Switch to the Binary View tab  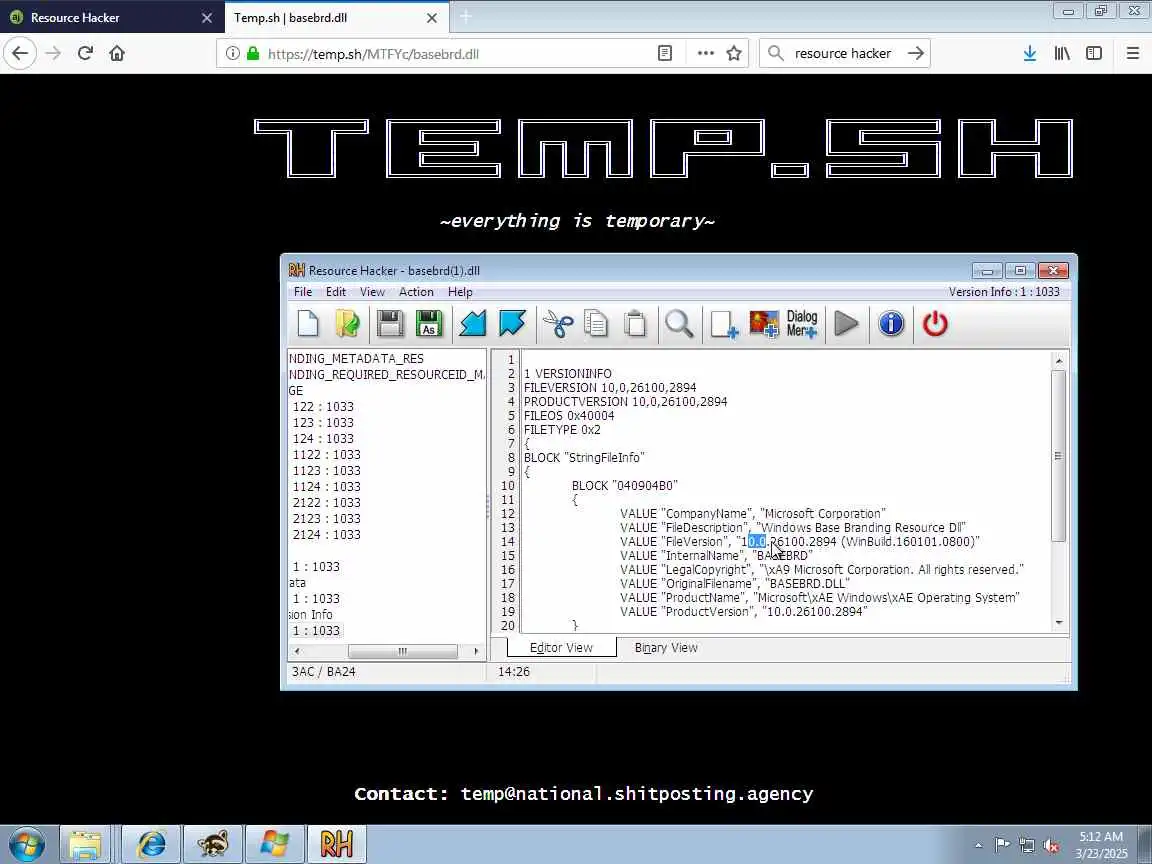pos(666,647)
